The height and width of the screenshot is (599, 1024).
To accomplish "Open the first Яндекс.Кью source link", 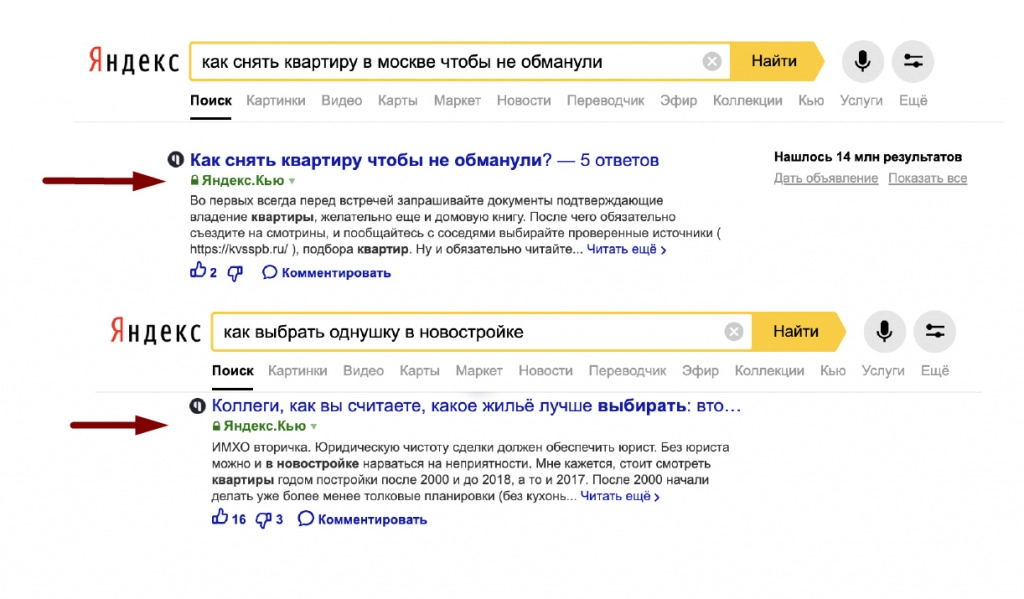I will (243, 180).
